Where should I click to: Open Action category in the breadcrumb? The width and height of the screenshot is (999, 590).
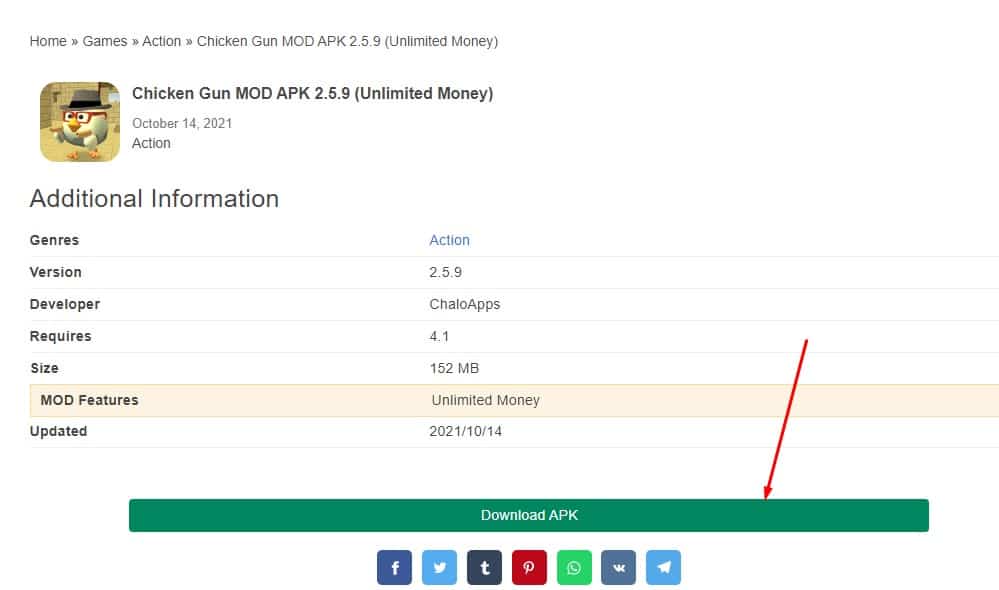click(161, 41)
